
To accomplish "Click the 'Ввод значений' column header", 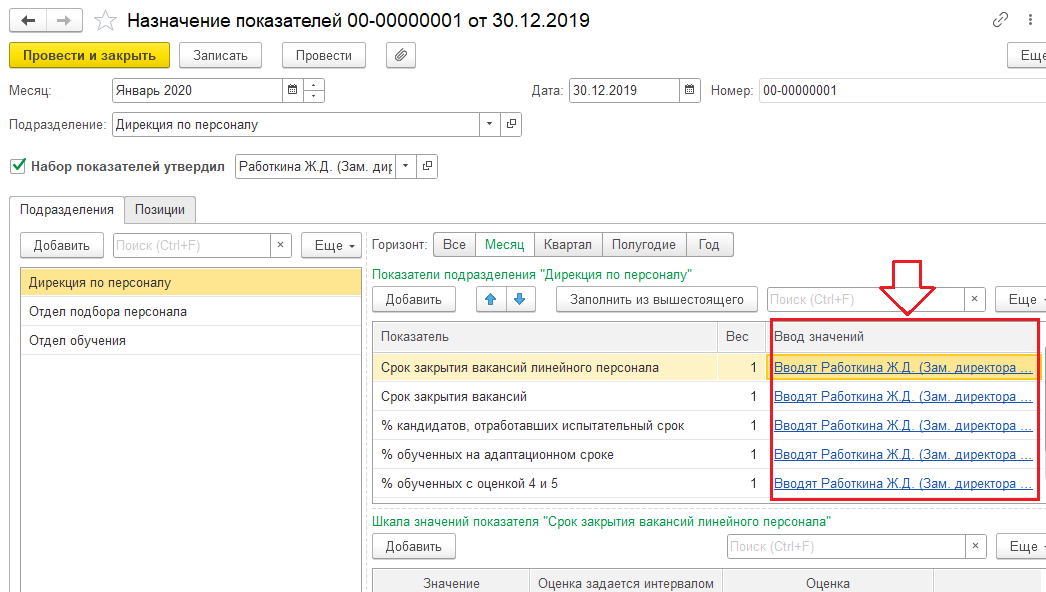I will tap(904, 337).
